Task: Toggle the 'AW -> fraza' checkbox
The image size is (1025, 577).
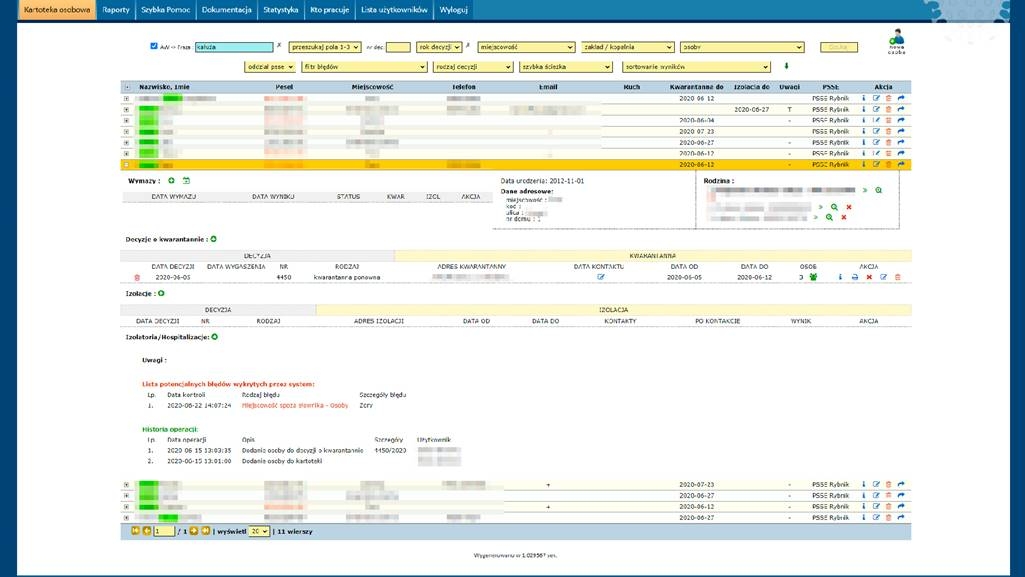Action: click(x=153, y=46)
